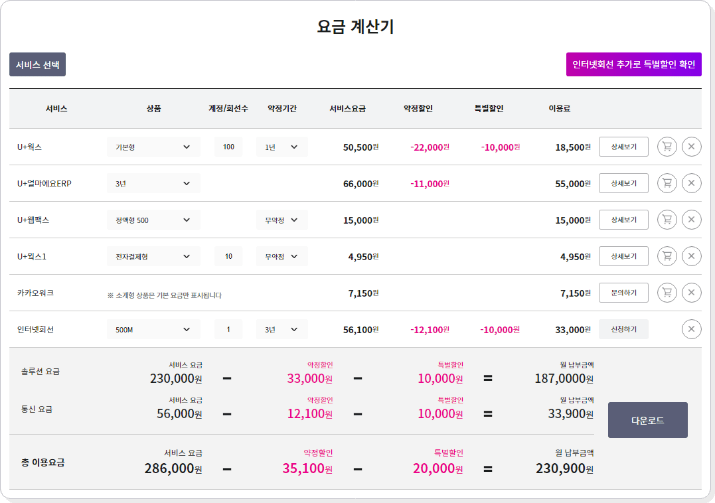Click the 요금 계산기 title
The width and height of the screenshot is (715, 503).
point(355,26)
